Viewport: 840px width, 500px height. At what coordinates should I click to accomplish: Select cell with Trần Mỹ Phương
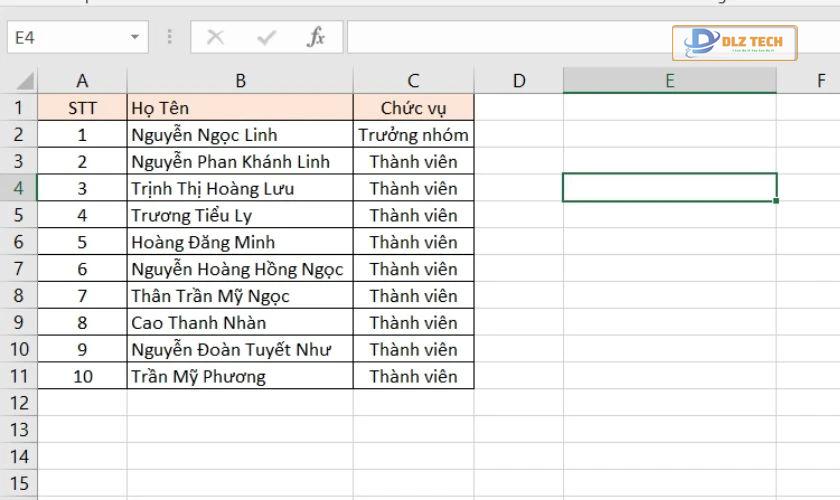[240, 376]
